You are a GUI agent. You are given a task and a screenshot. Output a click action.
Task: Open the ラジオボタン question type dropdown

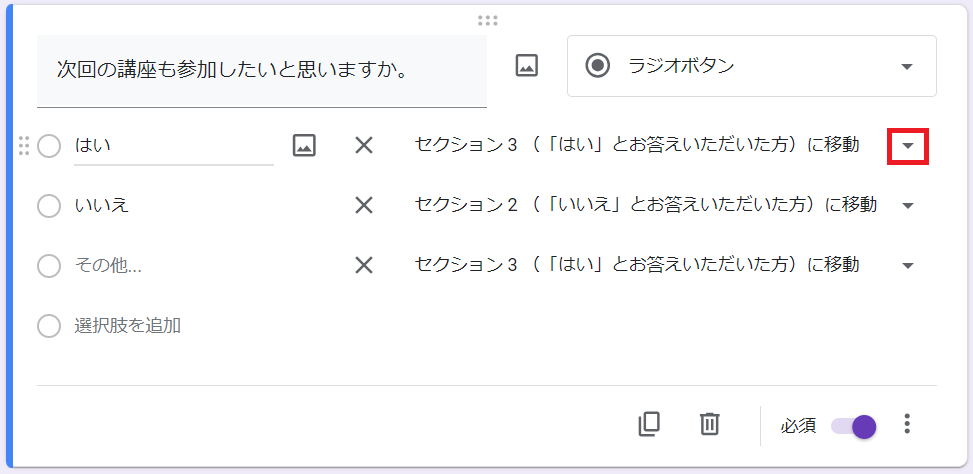point(752,66)
